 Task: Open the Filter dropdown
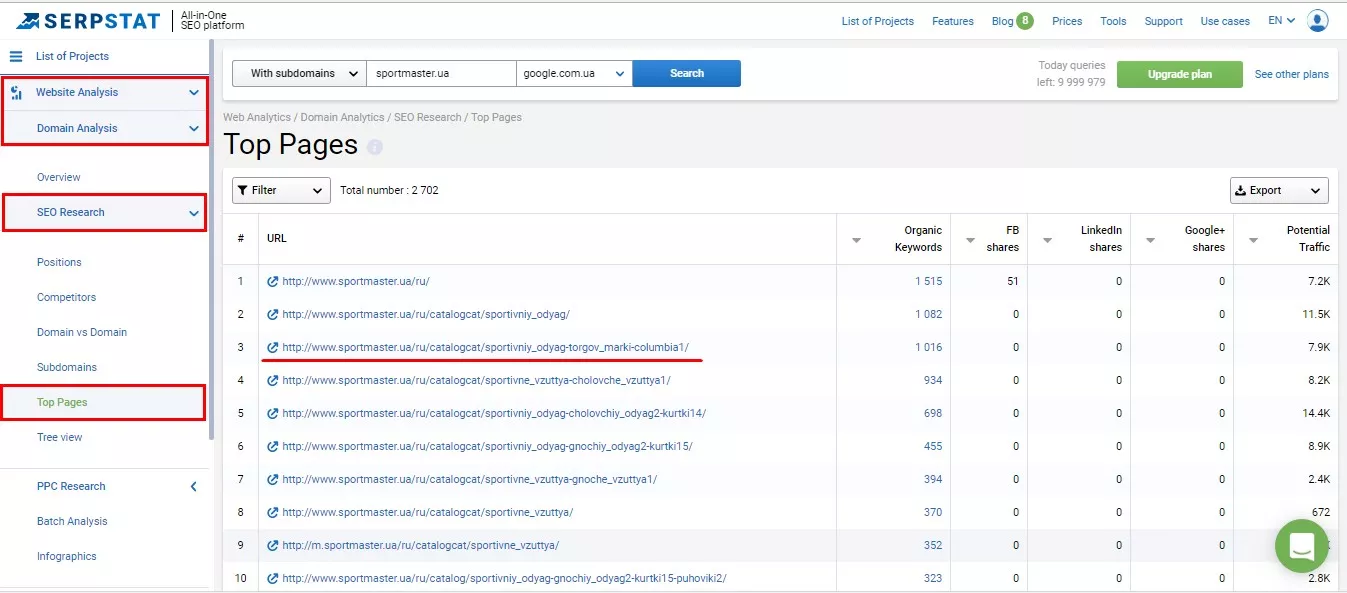281,190
